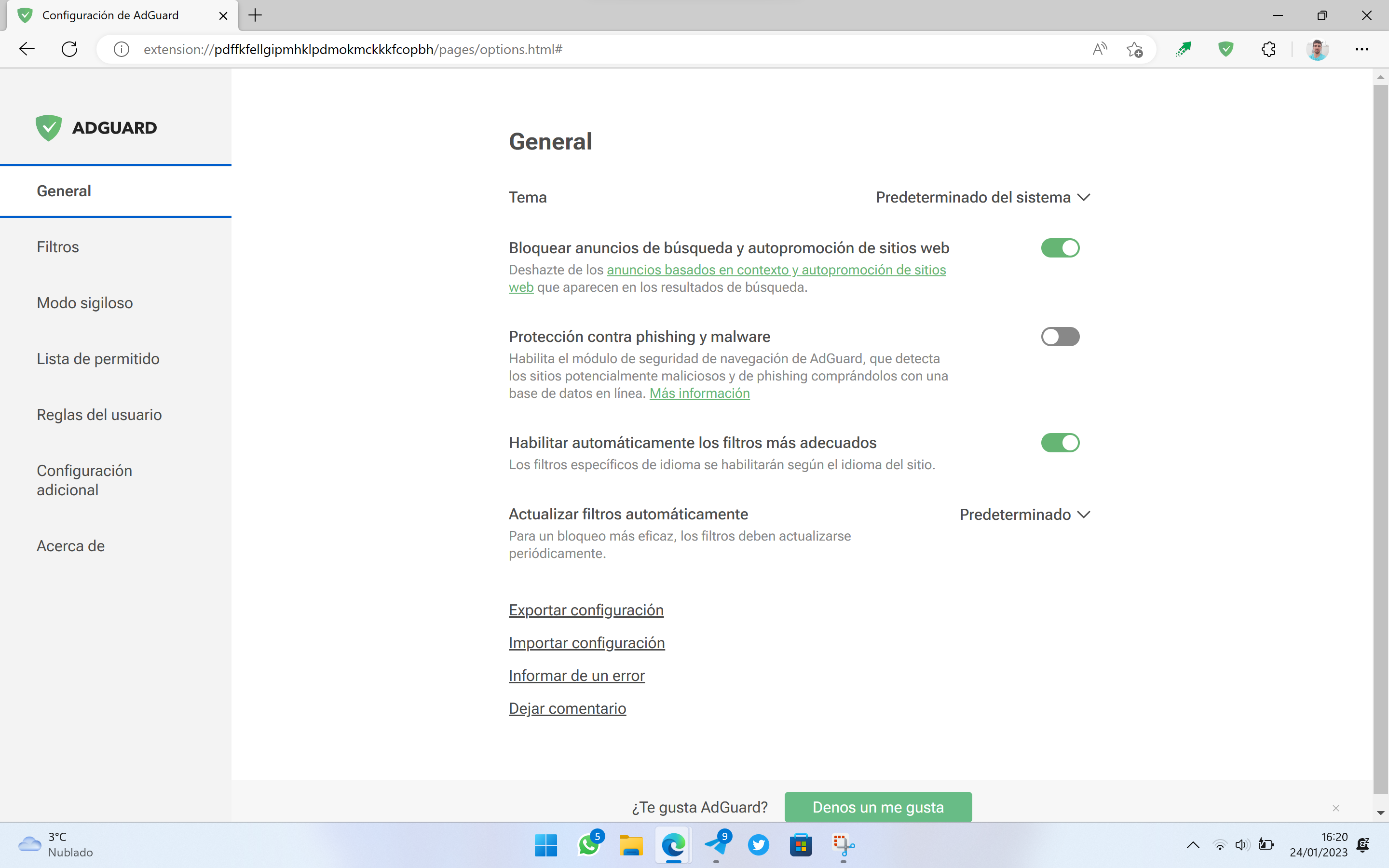This screenshot has height=868, width=1389.
Task: Open Microsoft Store from the taskbar
Action: pyautogui.click(x=801, y=845)
